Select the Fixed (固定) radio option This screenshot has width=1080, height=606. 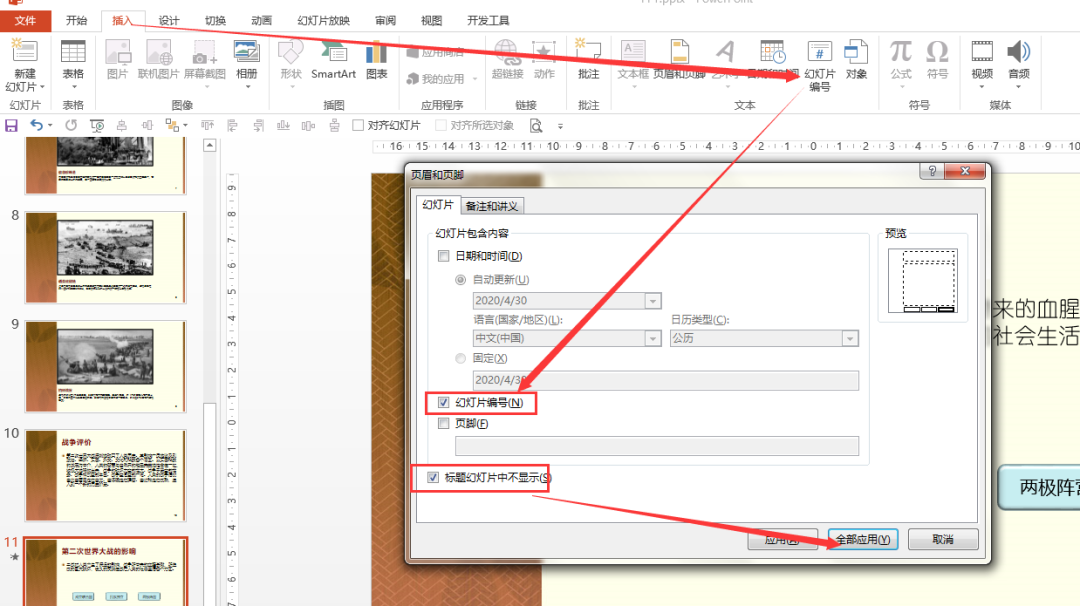point(460,358)
